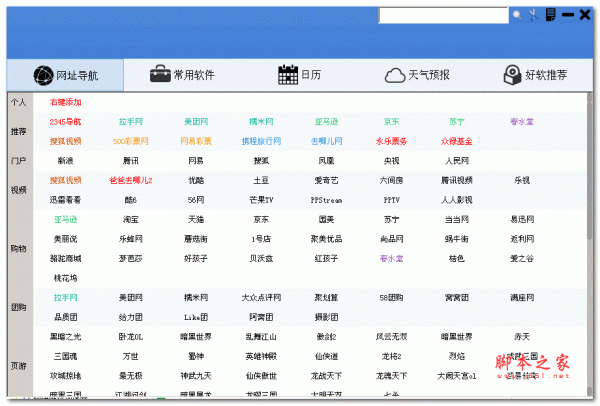Open the 网易彩票 link
The width and height of the screenshot is (600, 406).
196,141
